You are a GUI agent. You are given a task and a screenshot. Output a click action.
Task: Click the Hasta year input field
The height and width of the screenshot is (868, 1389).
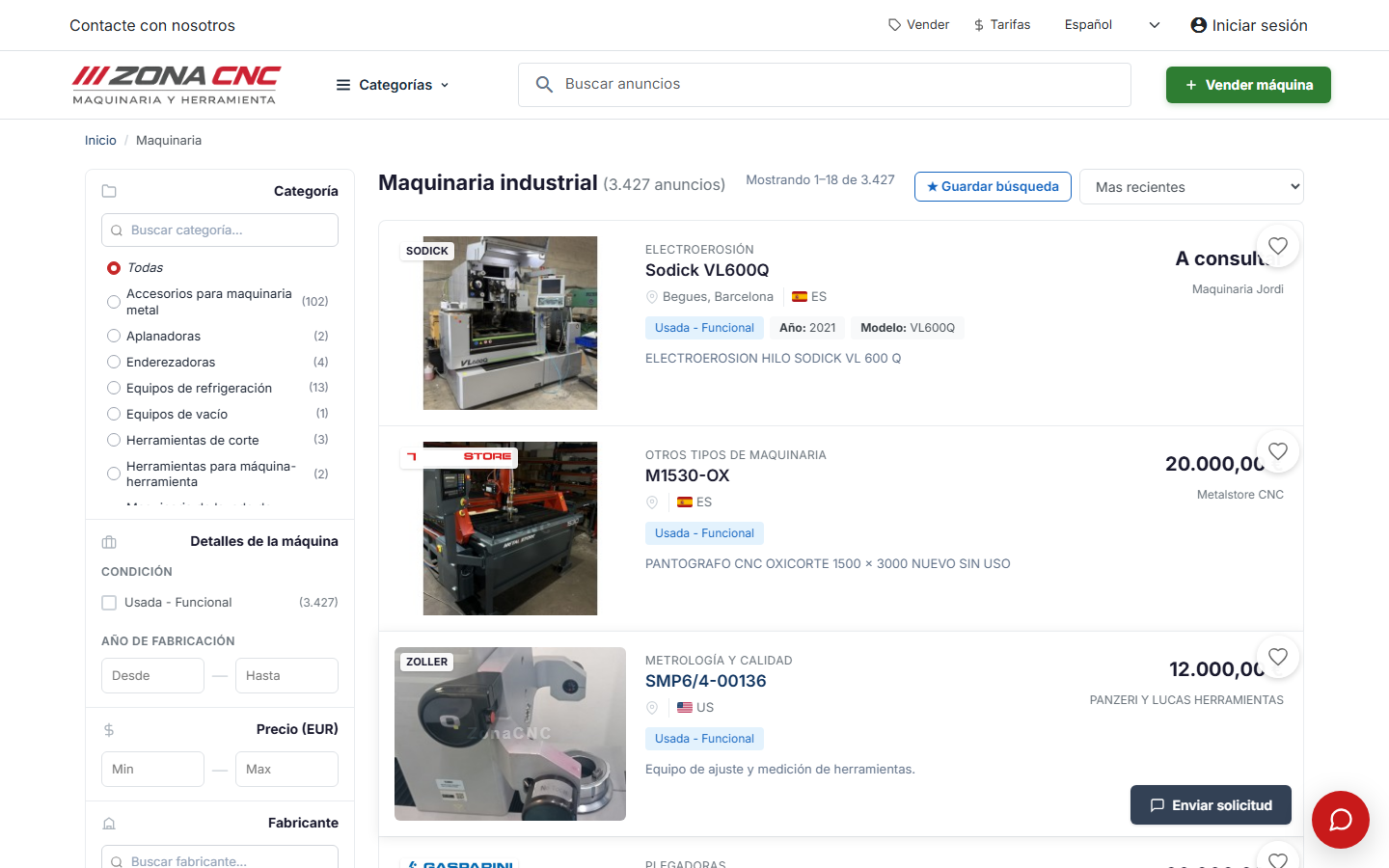(286, 675)
